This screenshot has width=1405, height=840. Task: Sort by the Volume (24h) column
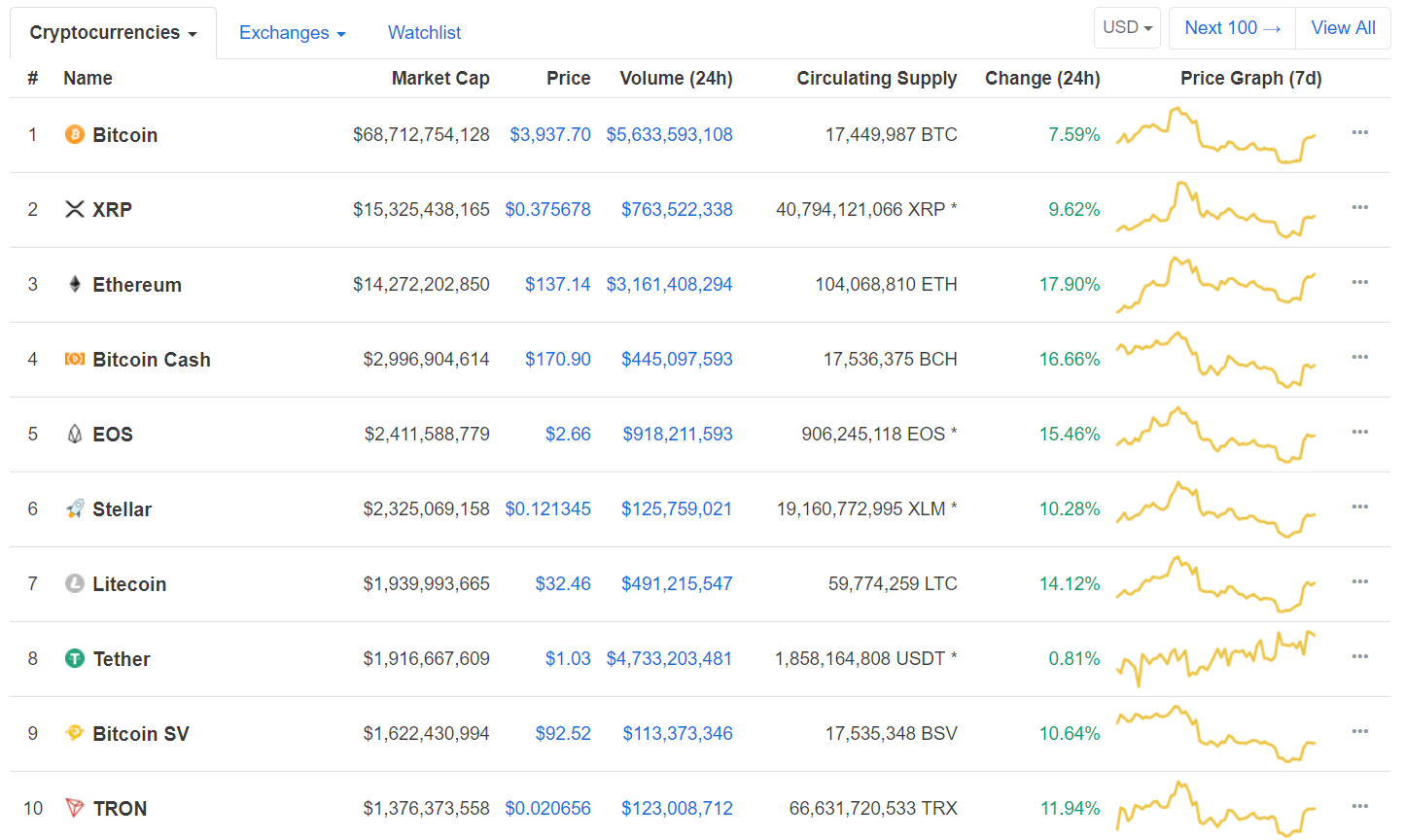tap(677, 79)
